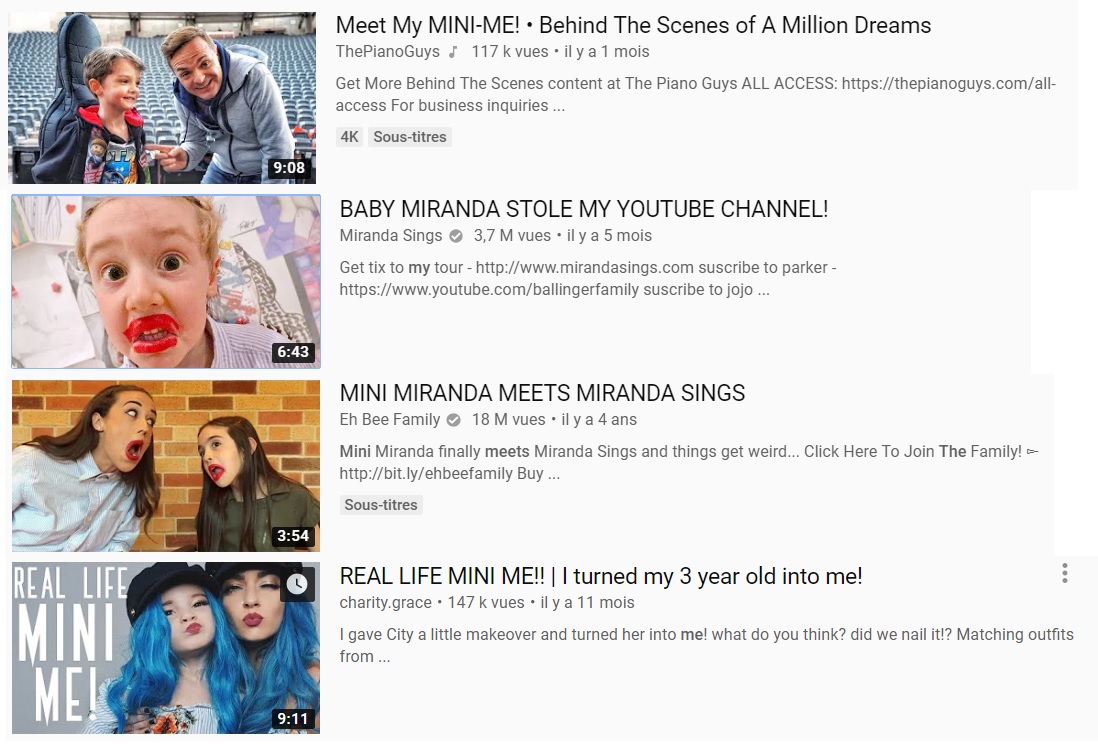Open the Mini Miranda Meets Miranda thumbnail
1098x752 pixels.
point(166,466)
